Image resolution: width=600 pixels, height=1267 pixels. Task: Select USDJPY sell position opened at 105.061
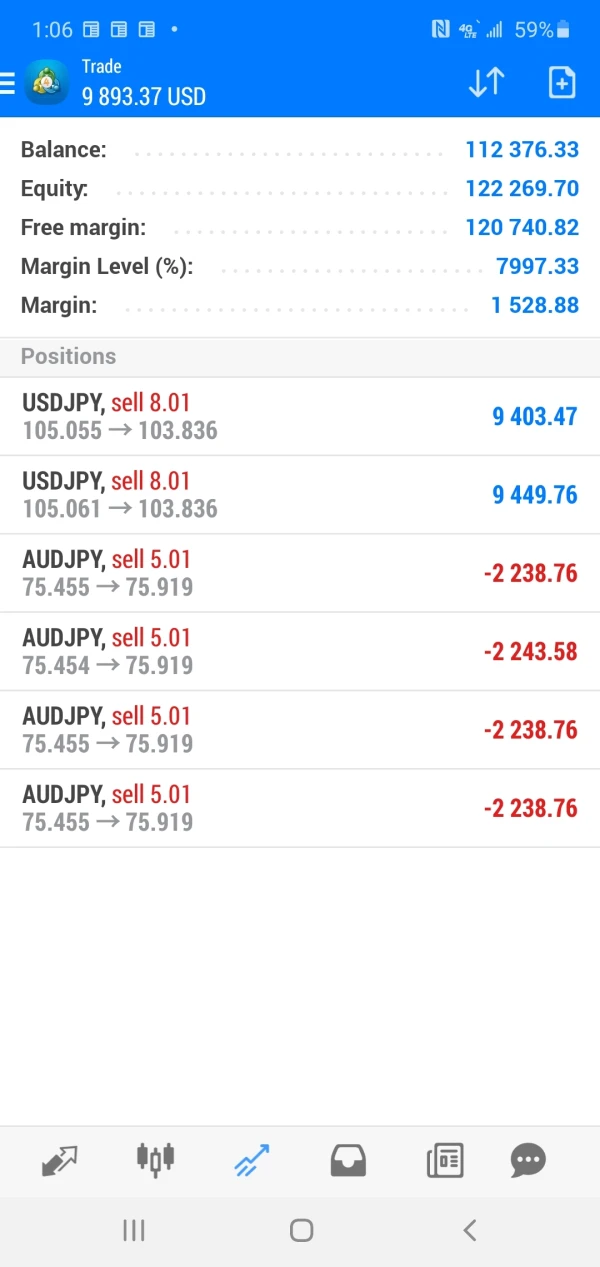pos(300,495)
